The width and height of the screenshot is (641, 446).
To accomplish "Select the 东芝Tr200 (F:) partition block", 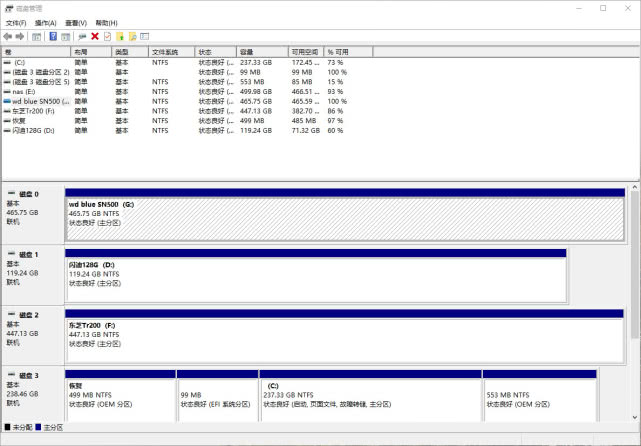I will [x=344, y=336].
